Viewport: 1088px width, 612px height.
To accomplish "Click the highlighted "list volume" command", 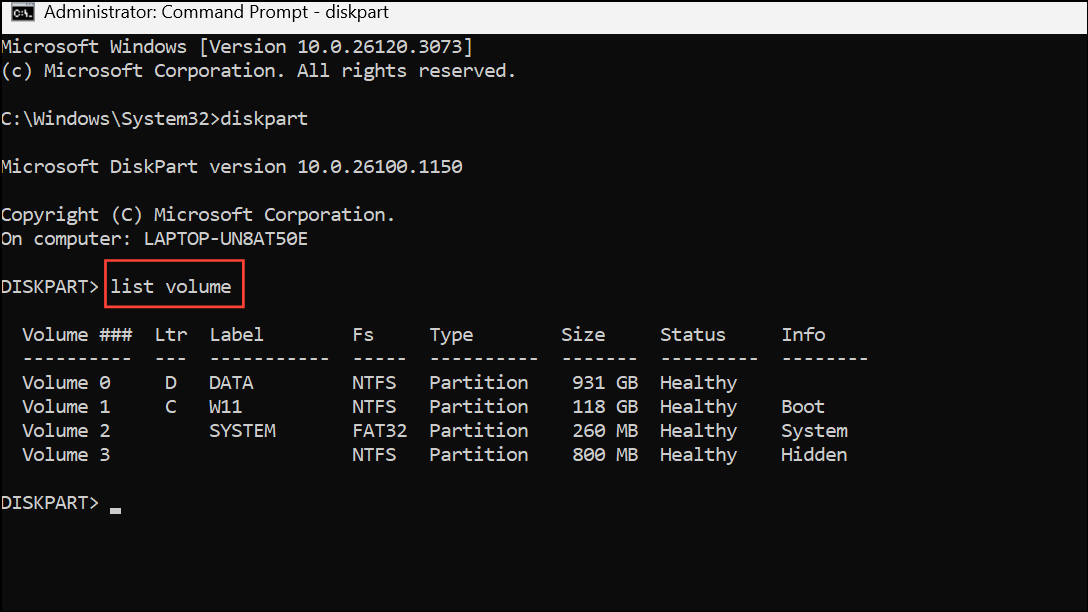I will [x=171, y=287].
